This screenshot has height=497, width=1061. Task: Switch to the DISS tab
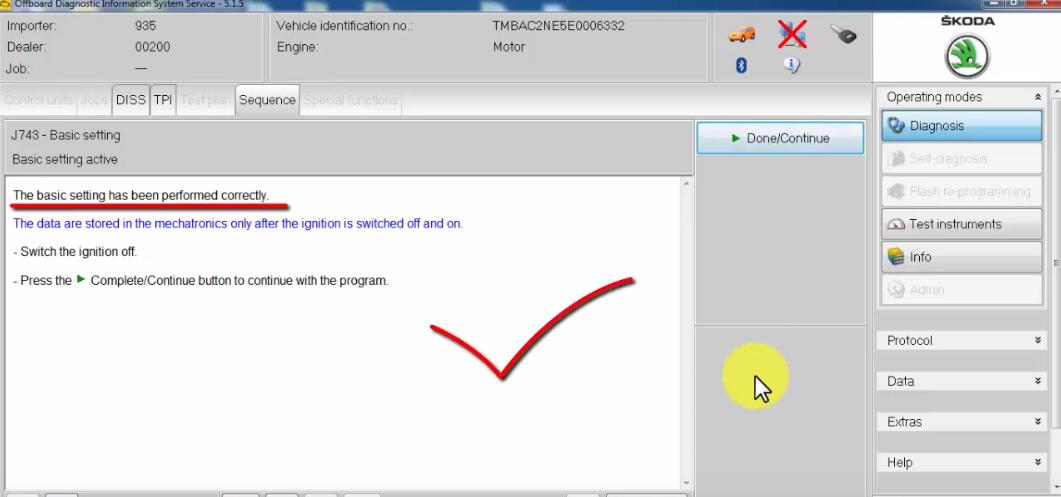pyautogui.click(x=131, y=100)
